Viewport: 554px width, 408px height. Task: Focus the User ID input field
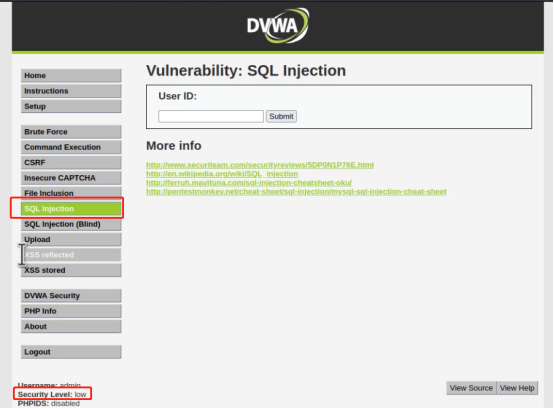coord(211,116)
